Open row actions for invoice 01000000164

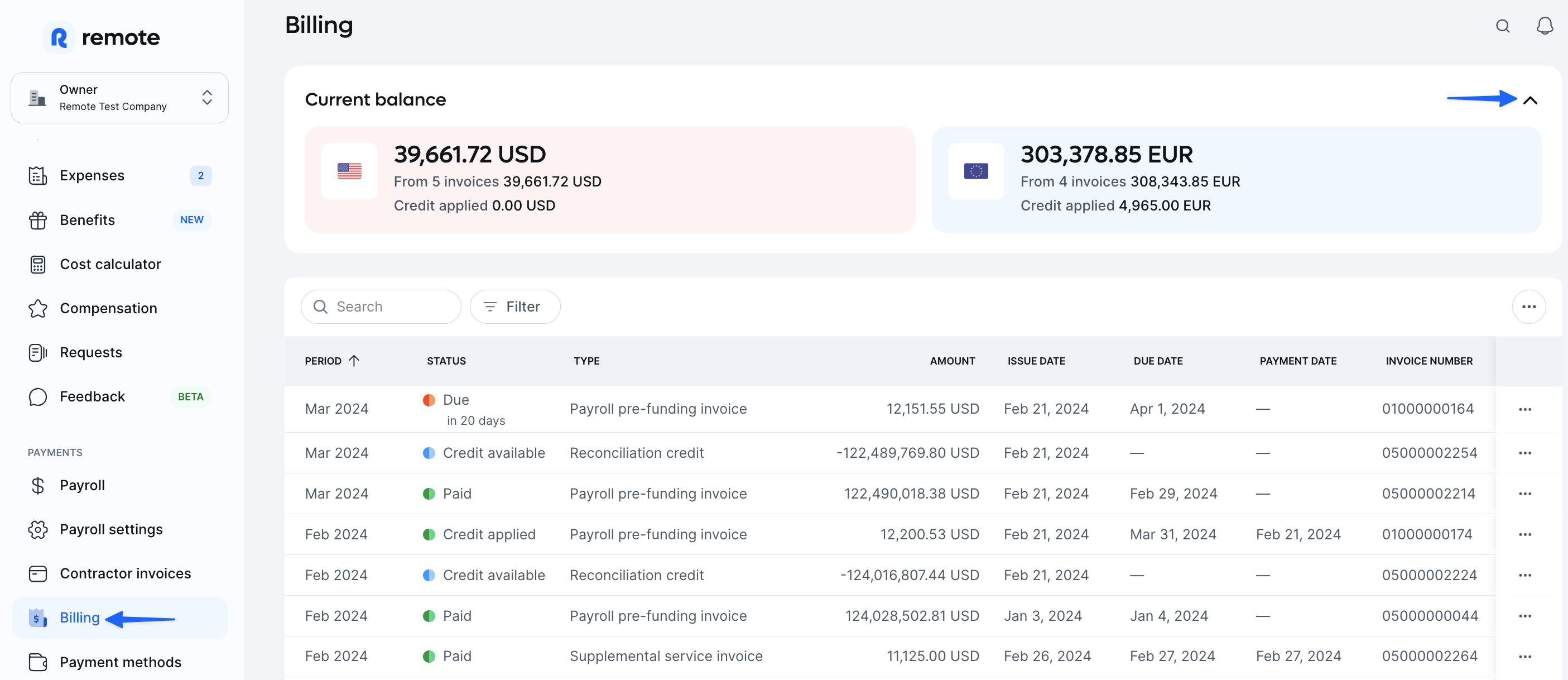(x=1525, y=409)
